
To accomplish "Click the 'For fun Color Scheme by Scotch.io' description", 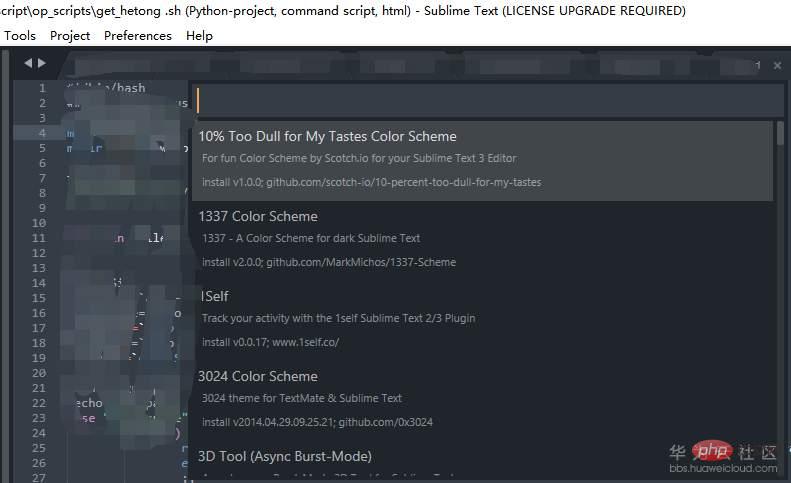I will pos(359,158).
